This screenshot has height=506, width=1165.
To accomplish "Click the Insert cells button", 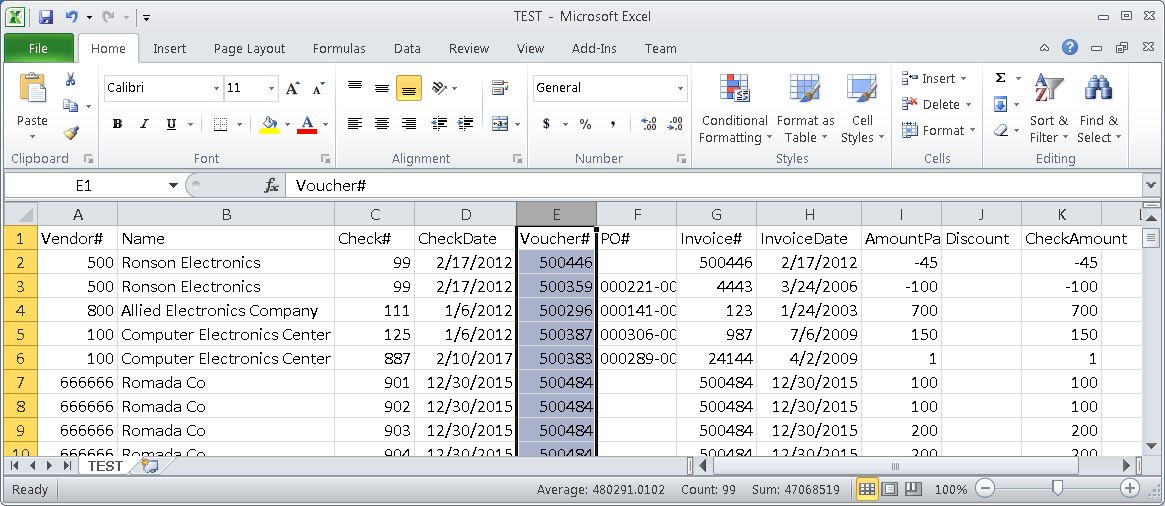I will pyautogui.click(x=935, y=78).
